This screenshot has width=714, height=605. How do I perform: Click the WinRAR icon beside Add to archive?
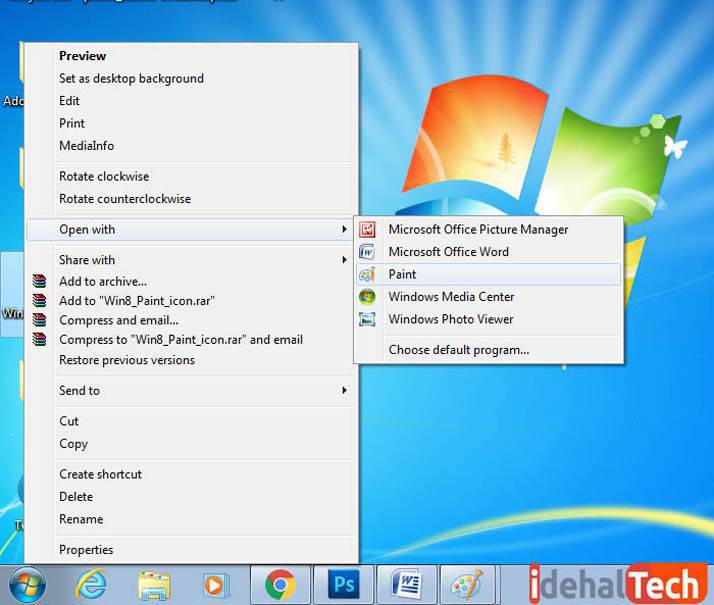[40, 281]
